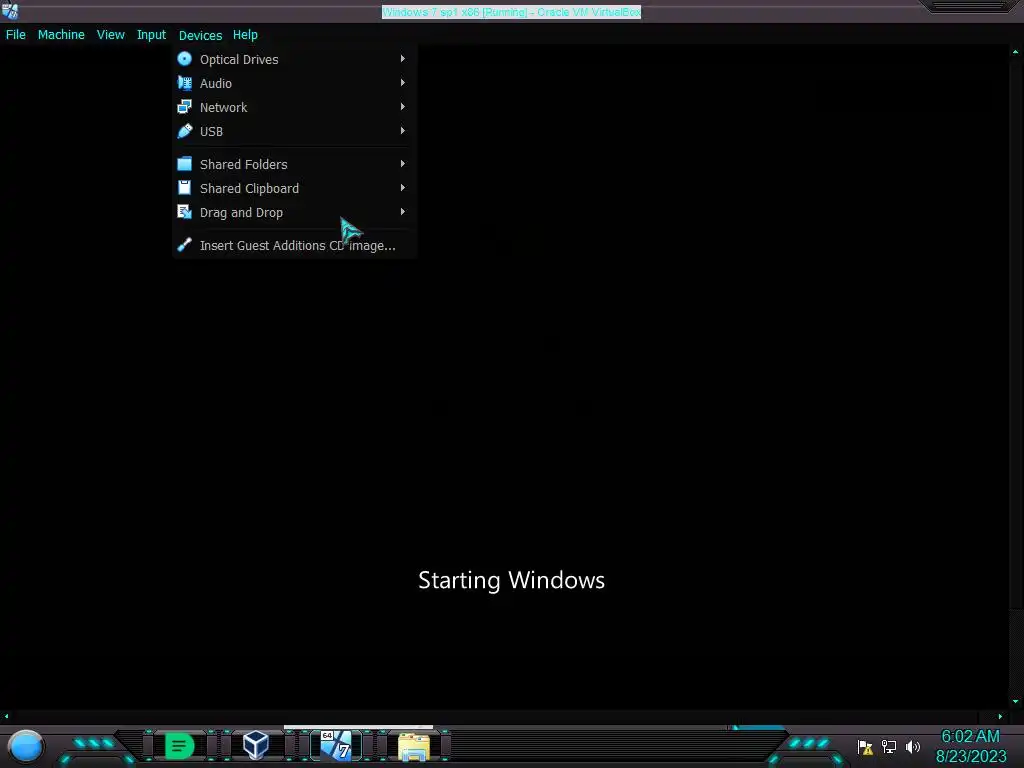The width and height of the screenshot is (1024, 768).
Task: Click the vertical scrollbar down arrow
Action: click(x=1016, y=701)
